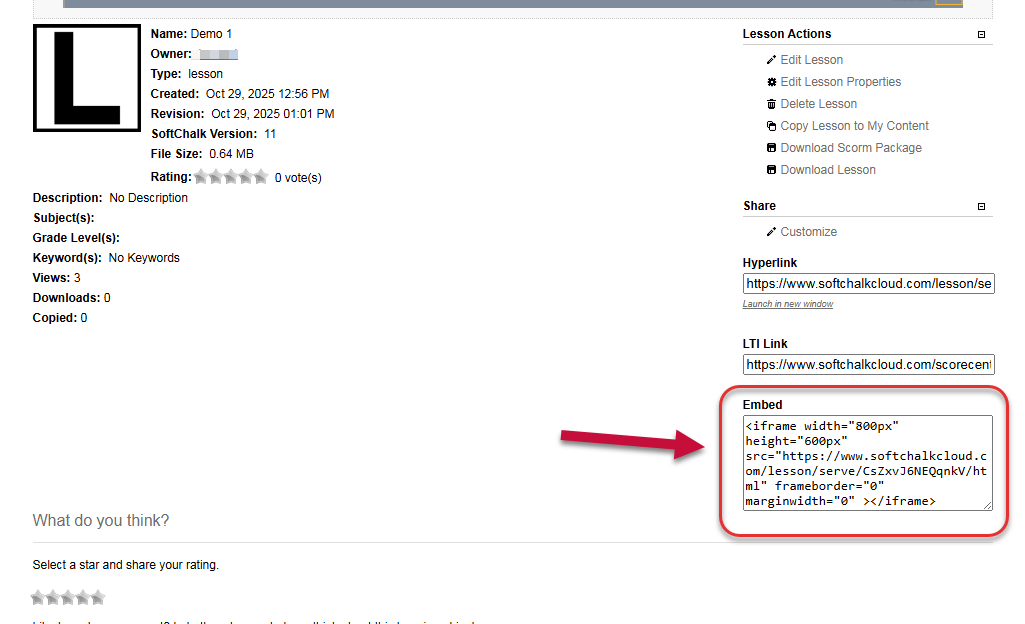The width and height of the screenshot is (1025, 624).
Task: Collapse the Hyperlink section header
Action: click(x=770, y=262)
